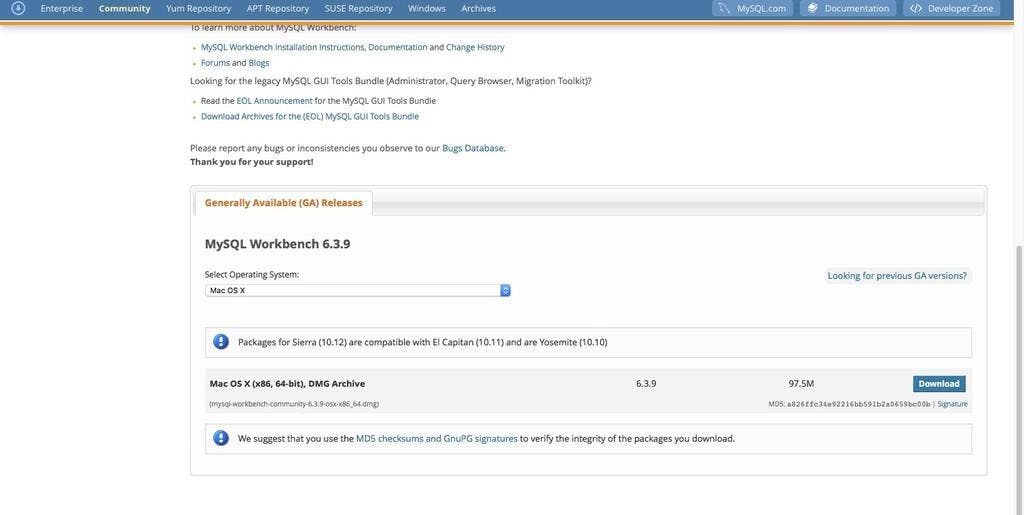Select the Generally Available (GA) Releases tab
This screenshot has height=515, width=1024.
(283, 203)
